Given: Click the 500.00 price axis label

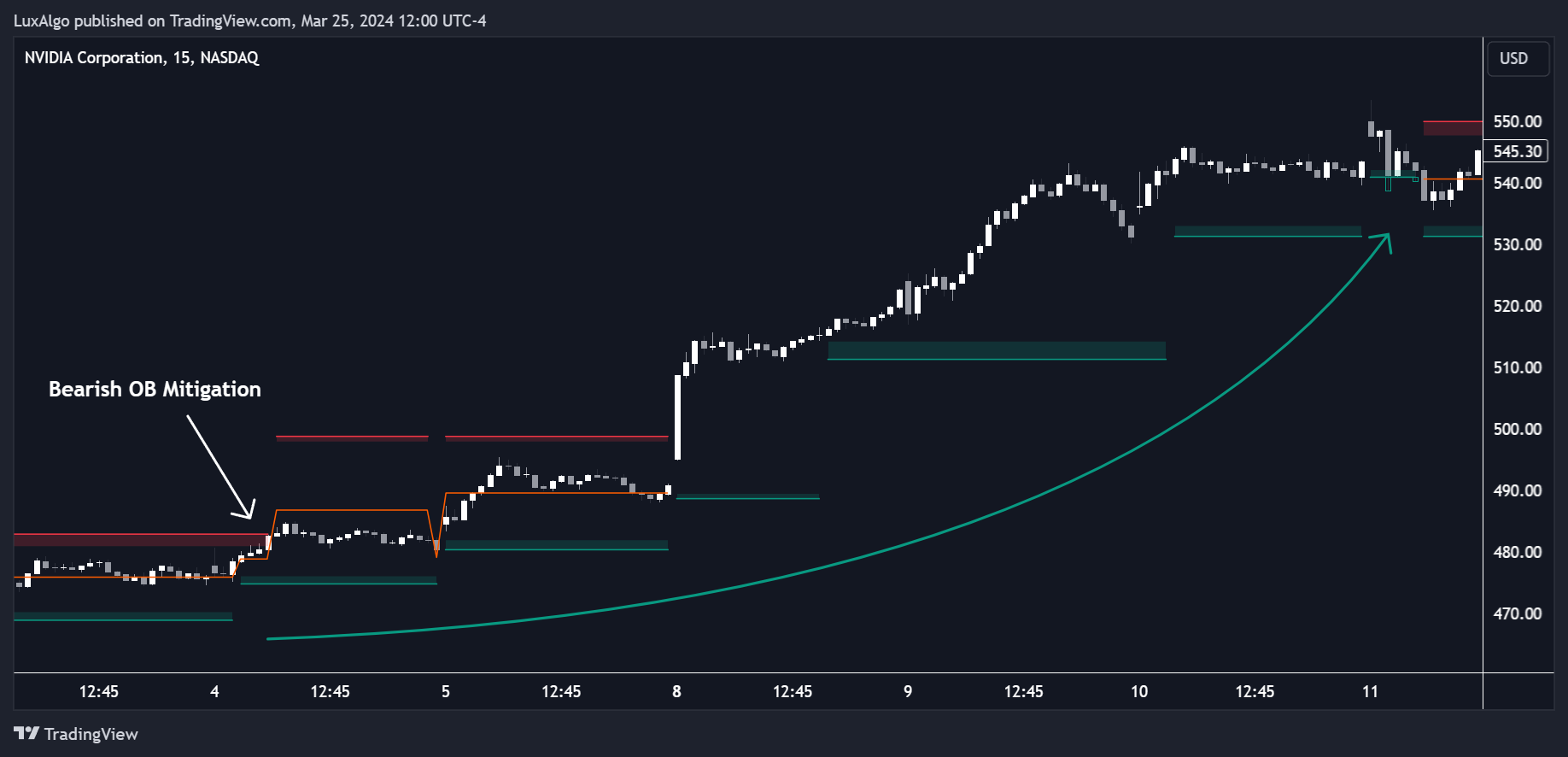Looking at the screenshot, I should click(x=1517, y=429).
